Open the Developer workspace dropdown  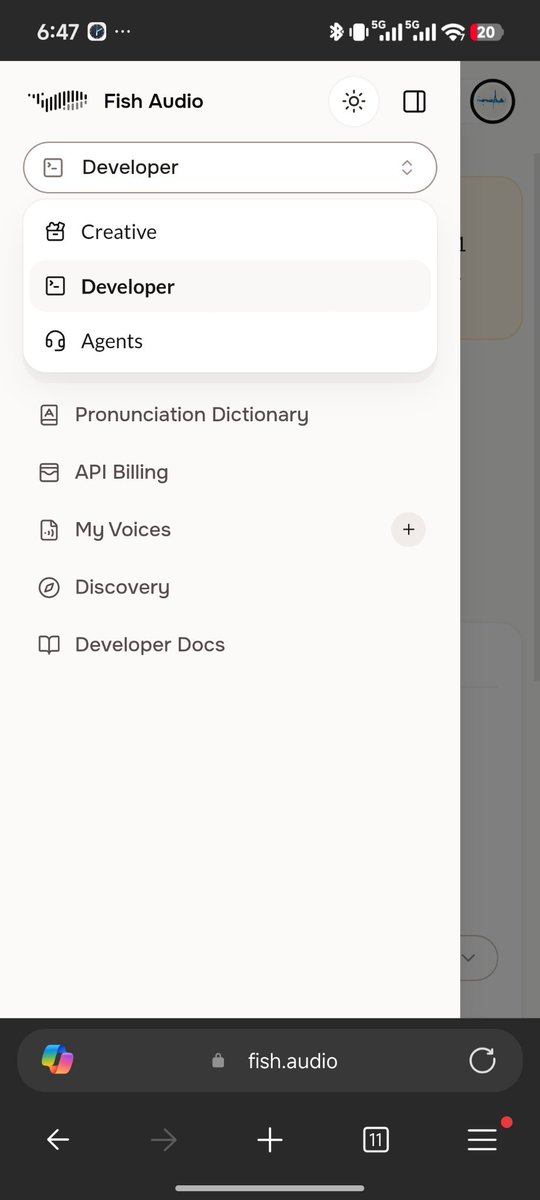coord(230,167)
